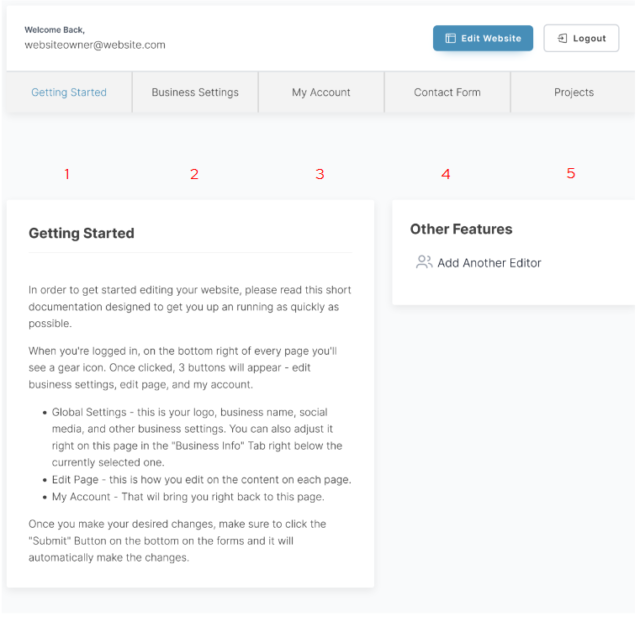Viewport: 640px width, 617px height.
Task: Click the red number 1 label
Action: tap(67, 174)
